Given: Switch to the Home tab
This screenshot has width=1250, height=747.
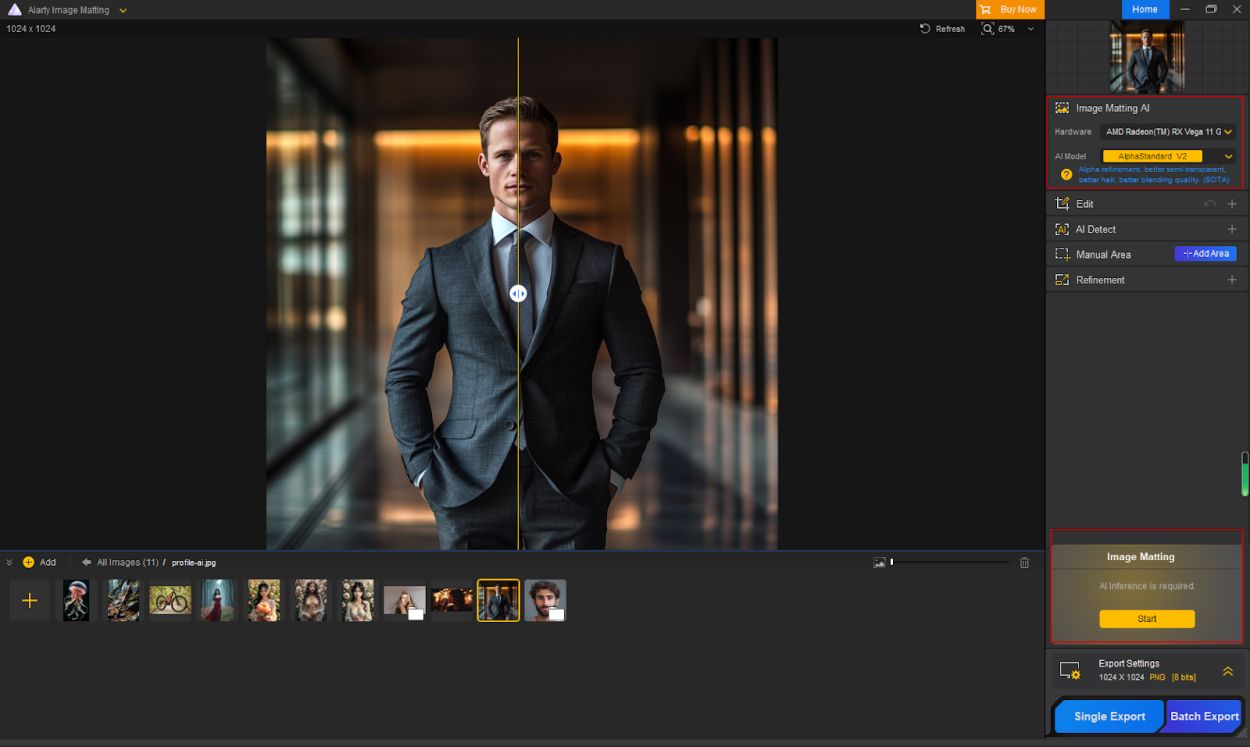Looking at the screenshot, I should coord(1145,9).
